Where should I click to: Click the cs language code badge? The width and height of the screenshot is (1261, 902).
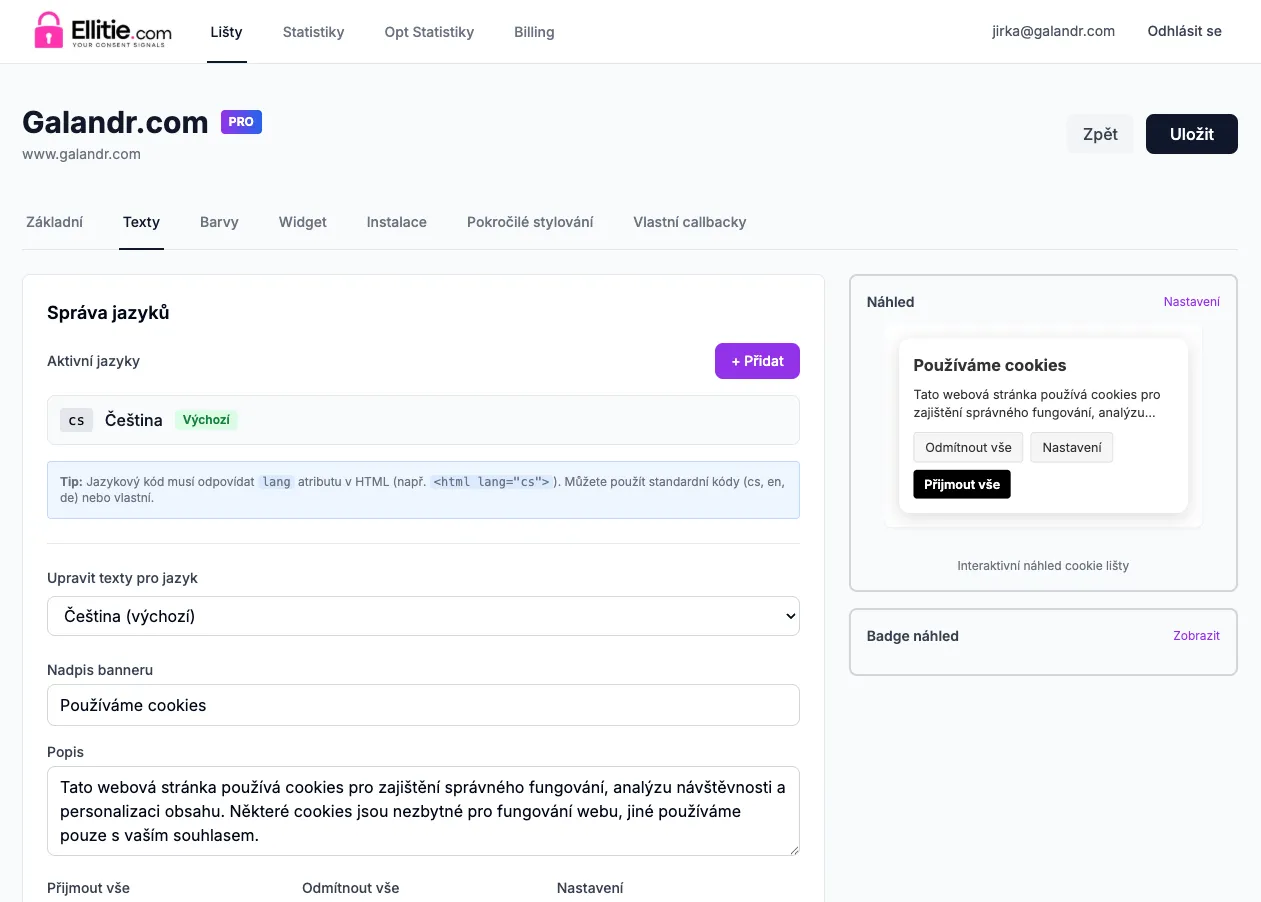(x=76, y=419)
